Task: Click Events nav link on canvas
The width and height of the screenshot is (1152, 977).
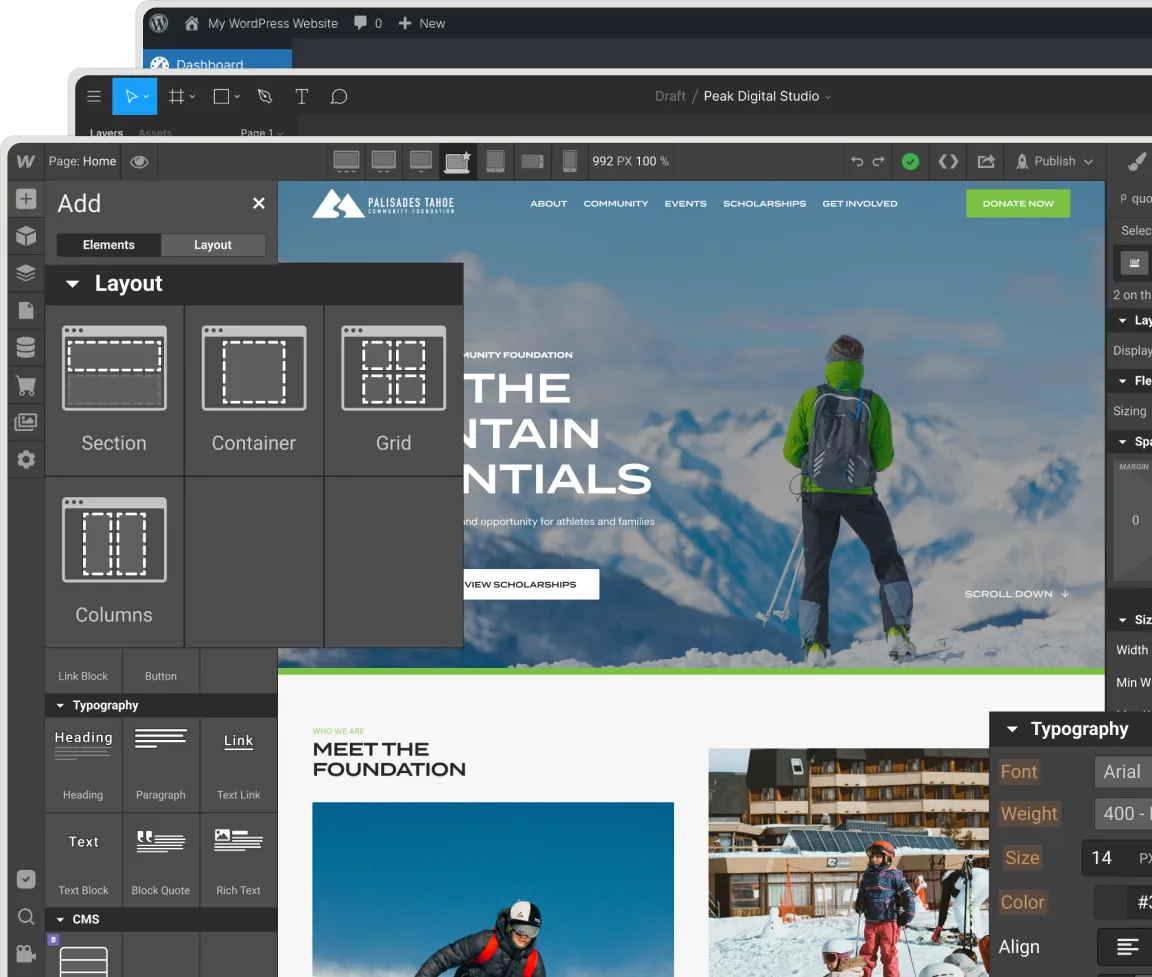Action: click(x=685, y=203)
